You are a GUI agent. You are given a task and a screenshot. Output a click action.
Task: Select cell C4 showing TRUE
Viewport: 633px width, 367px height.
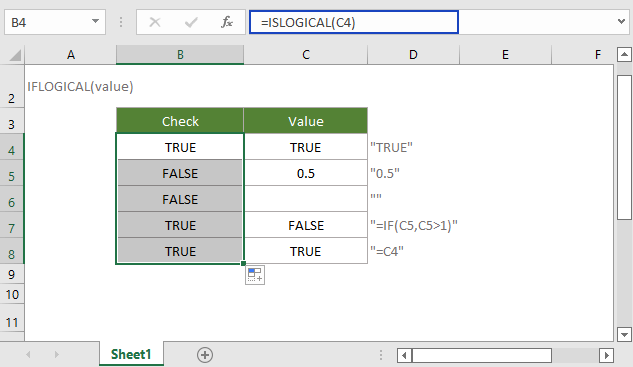tap(306, 147)
